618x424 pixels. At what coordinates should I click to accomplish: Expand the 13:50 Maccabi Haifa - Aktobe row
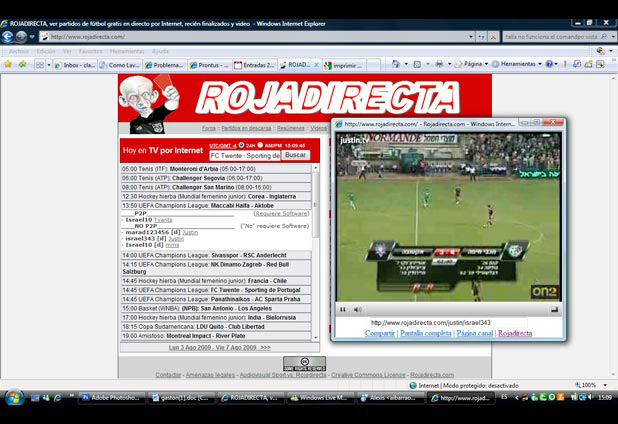coord(216,206)
